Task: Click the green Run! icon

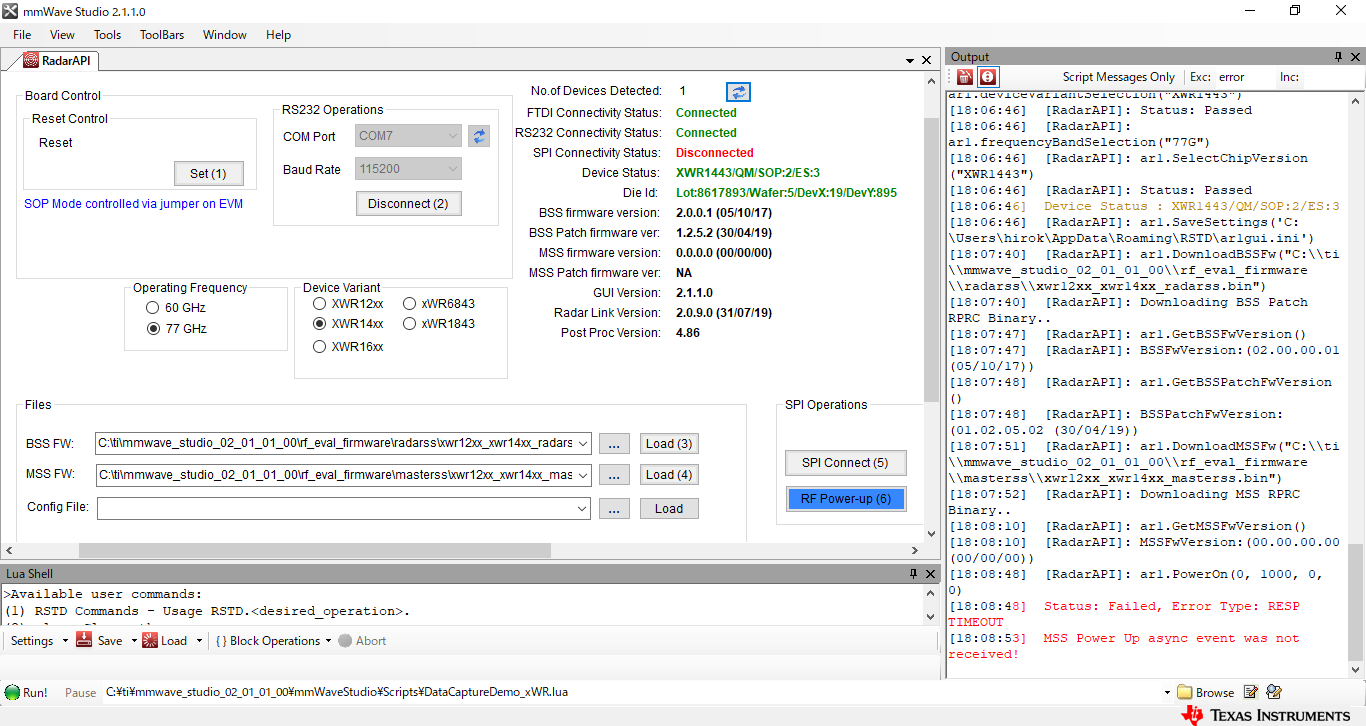Action: tap(12, 692)
